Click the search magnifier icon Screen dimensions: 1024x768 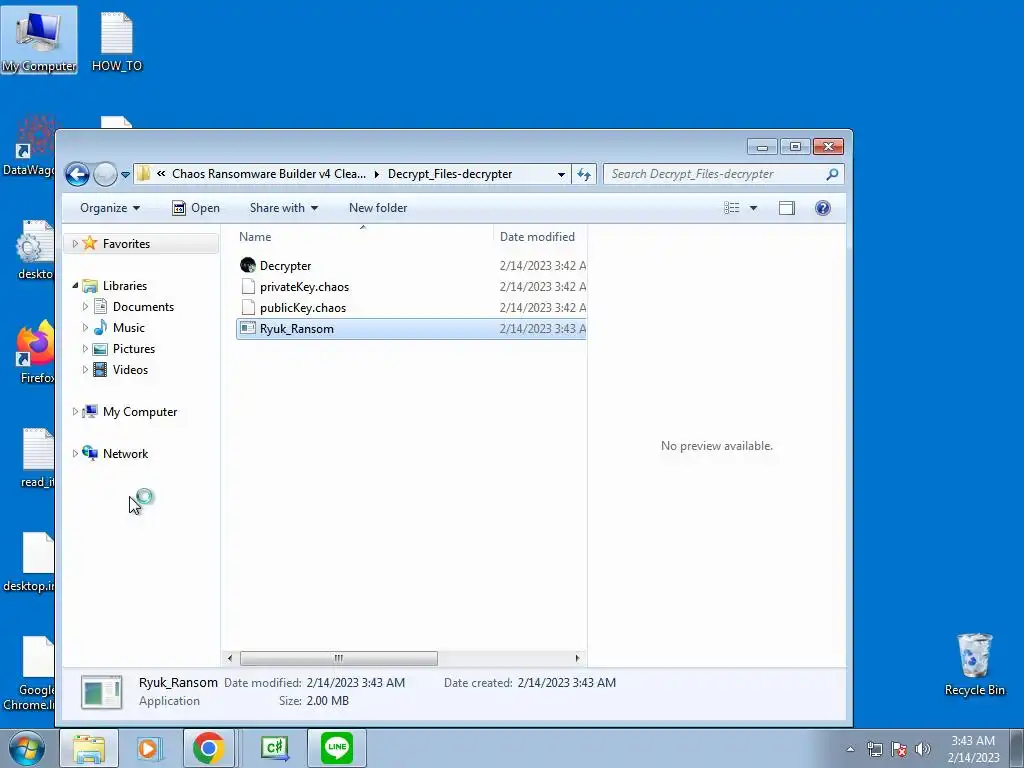pos(832,174)
